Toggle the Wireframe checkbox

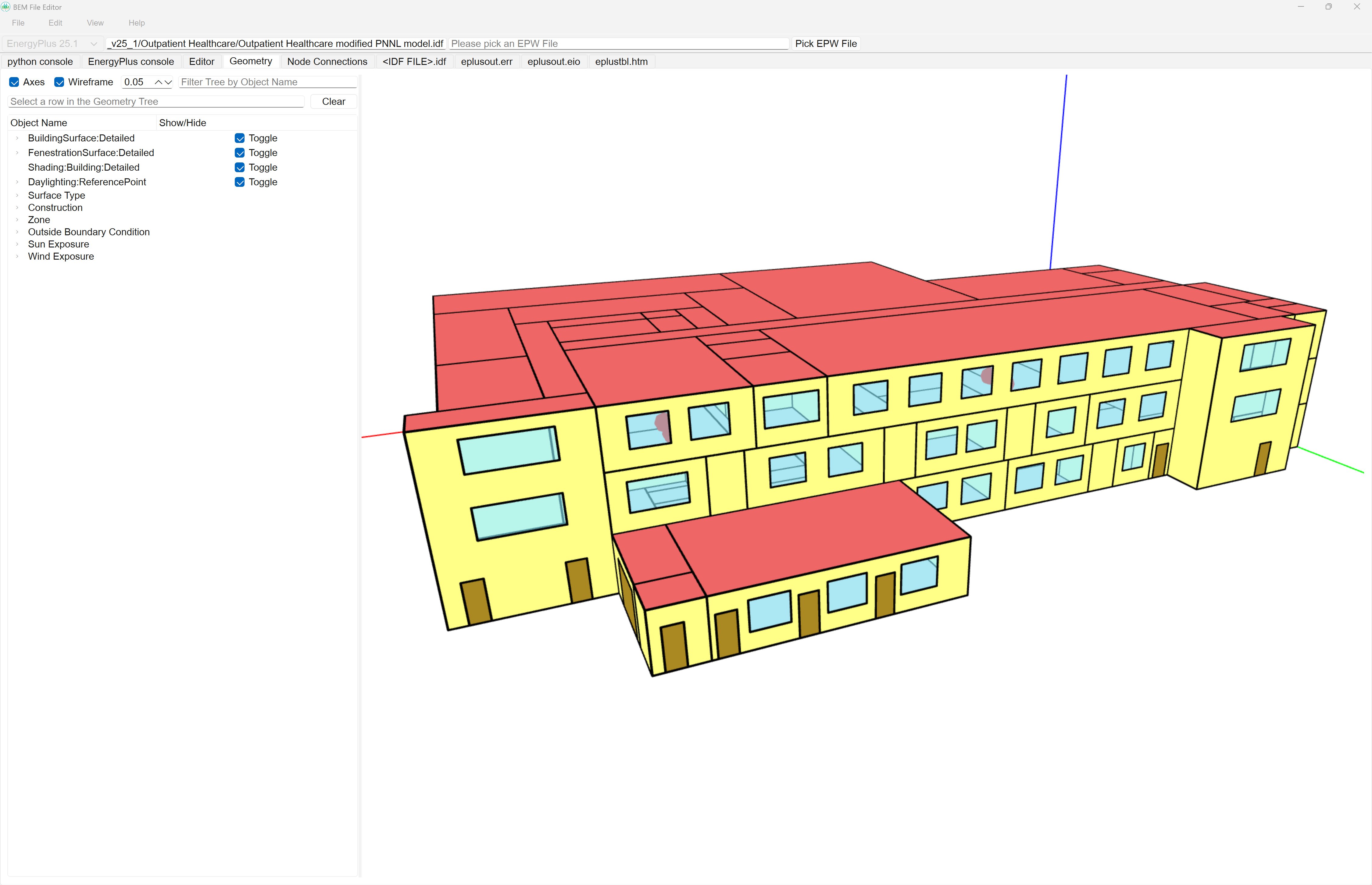point(59,82)
